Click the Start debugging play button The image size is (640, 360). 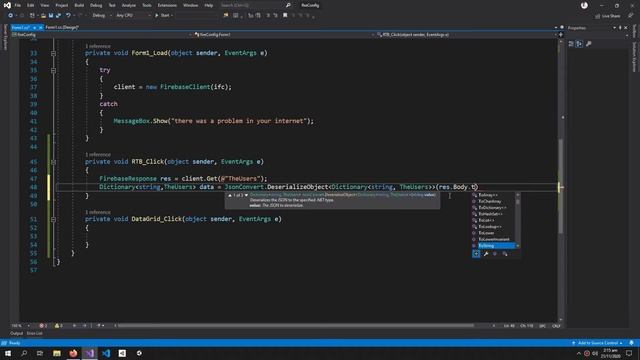coord(156,16)
